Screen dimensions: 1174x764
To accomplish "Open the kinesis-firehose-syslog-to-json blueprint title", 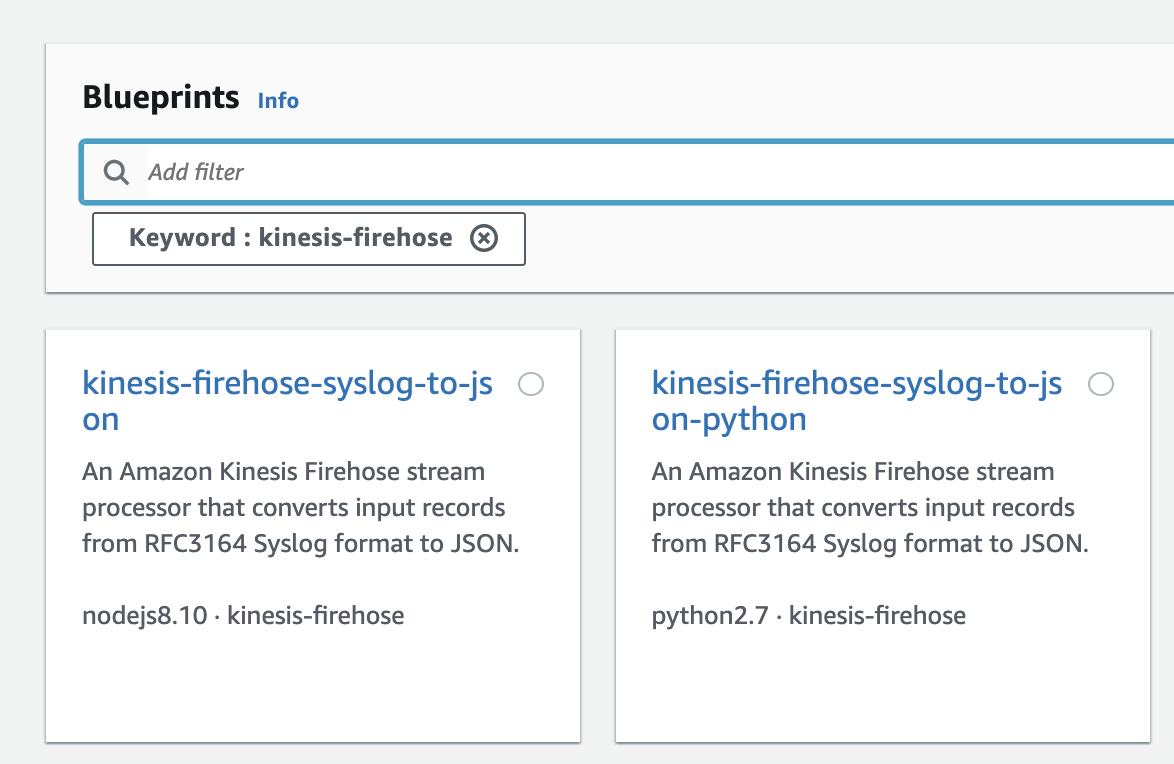I will click(287, 384).
